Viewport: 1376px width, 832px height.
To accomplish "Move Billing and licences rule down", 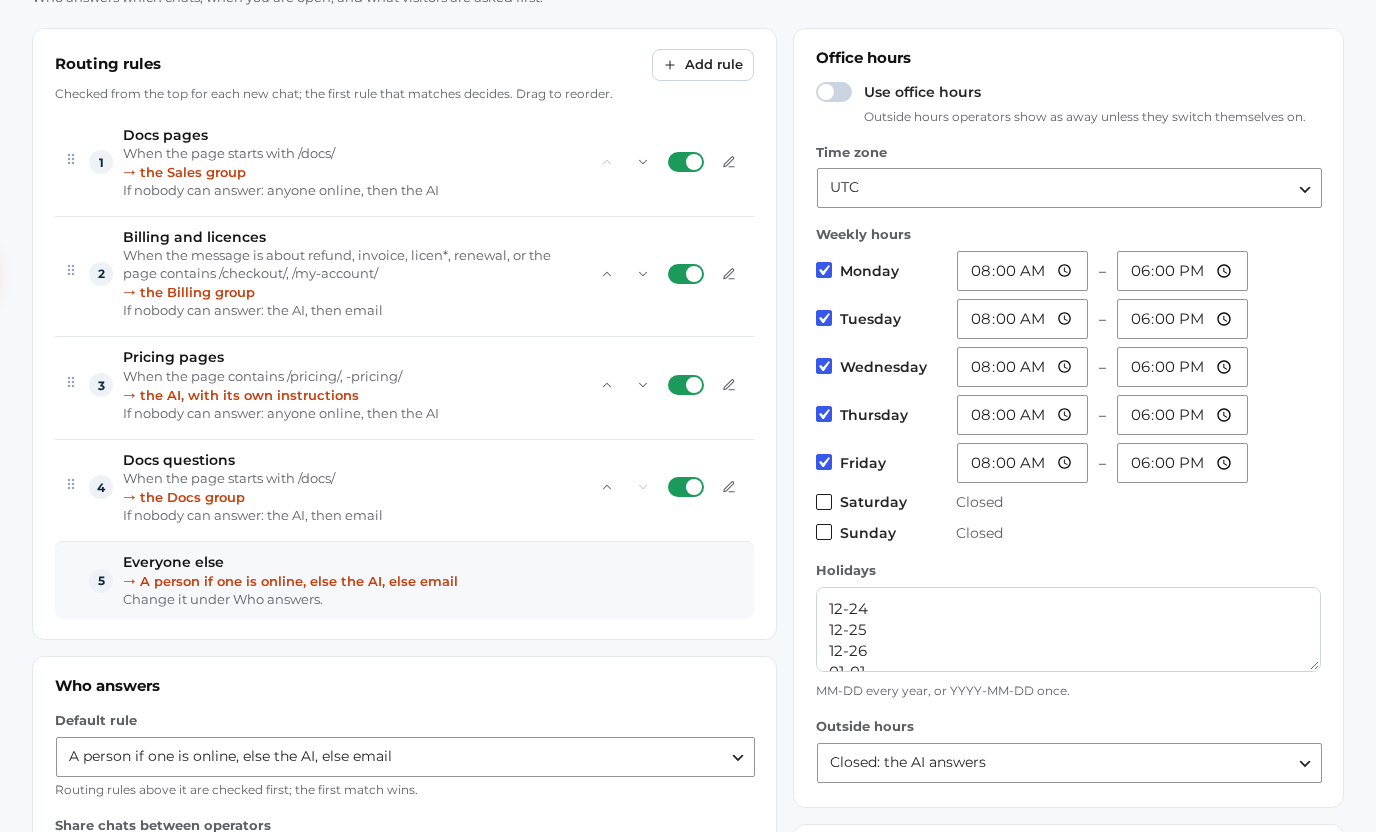I will [x=643, y=274].
